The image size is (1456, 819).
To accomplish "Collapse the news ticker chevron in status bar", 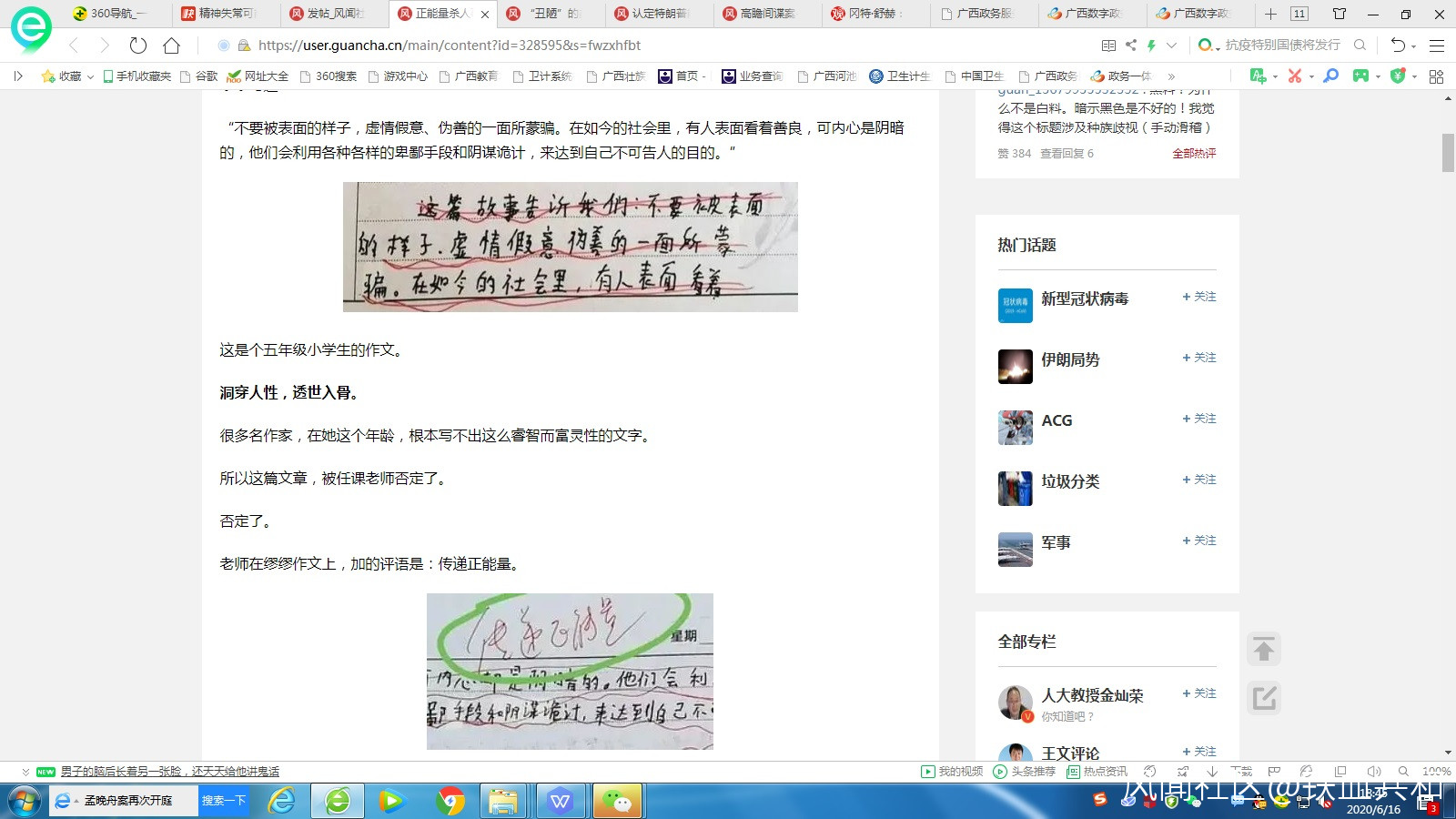I will click(25, 772).
